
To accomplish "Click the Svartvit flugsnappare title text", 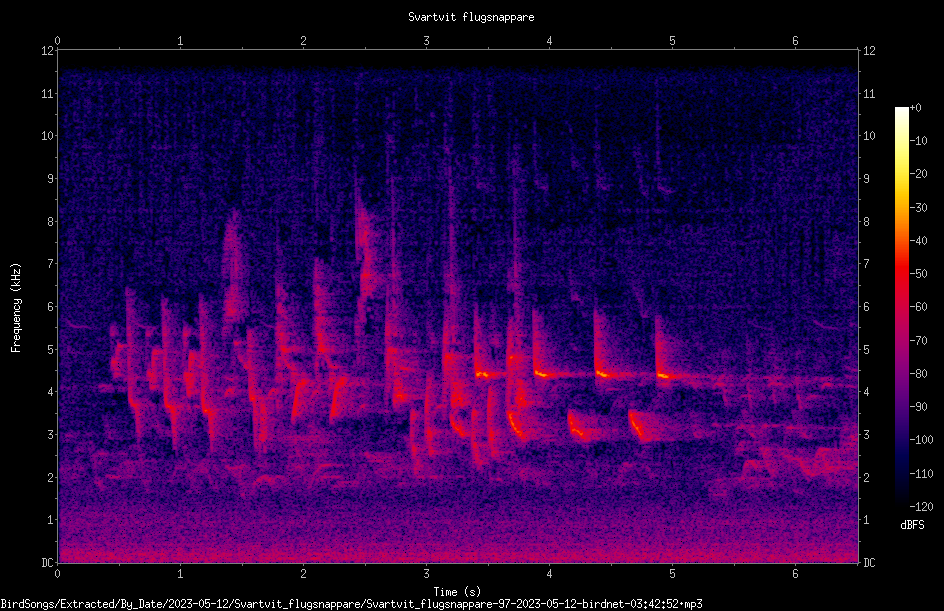I will 471,17.
